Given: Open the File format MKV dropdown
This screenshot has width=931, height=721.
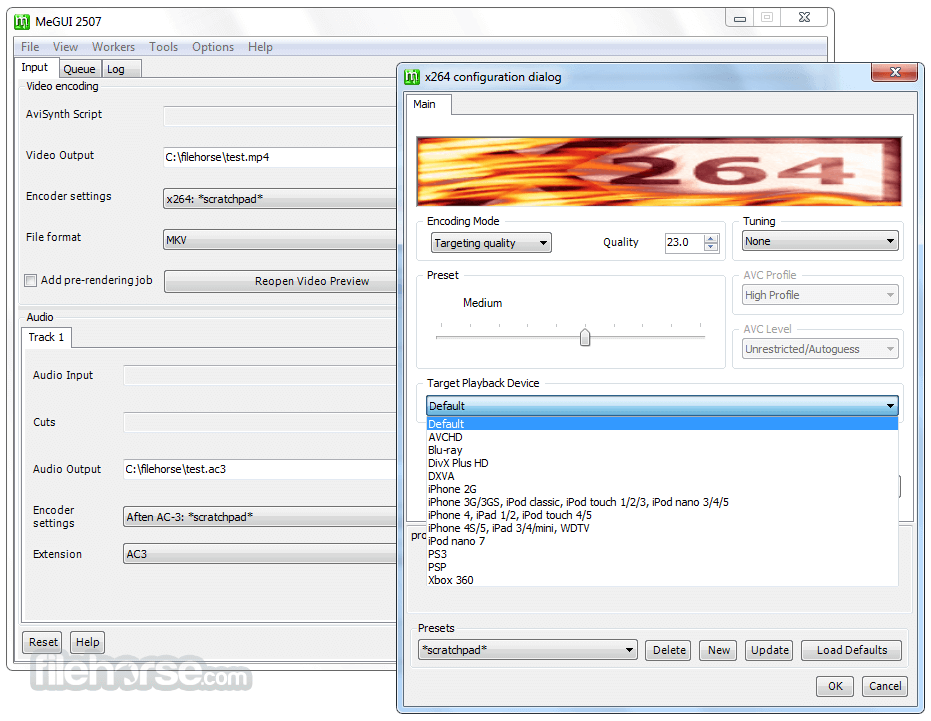Looking at the screenshot, I should 280,240.
